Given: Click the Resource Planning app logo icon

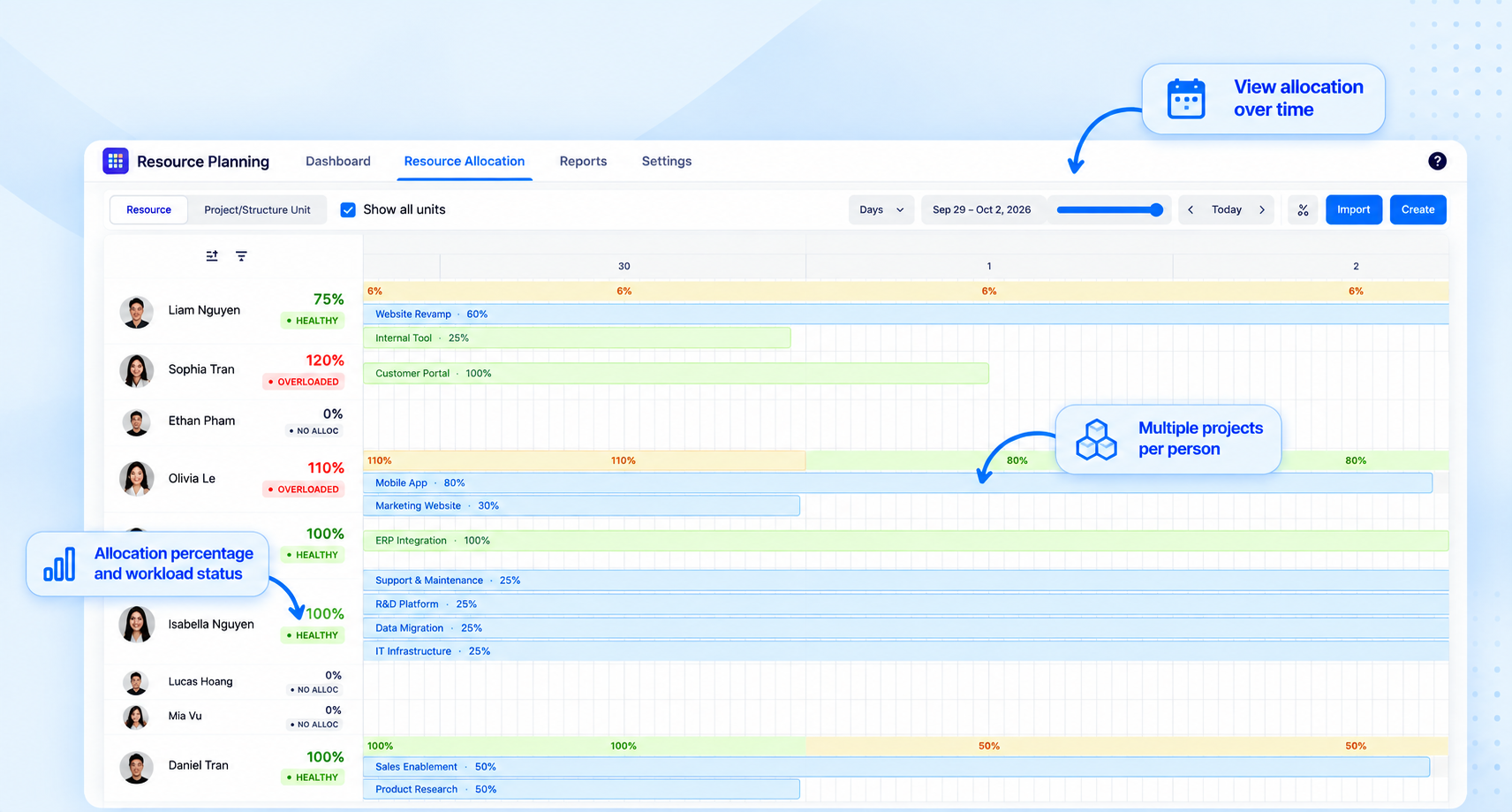Looking at the screenshot, I should click(x=116, y=161).
